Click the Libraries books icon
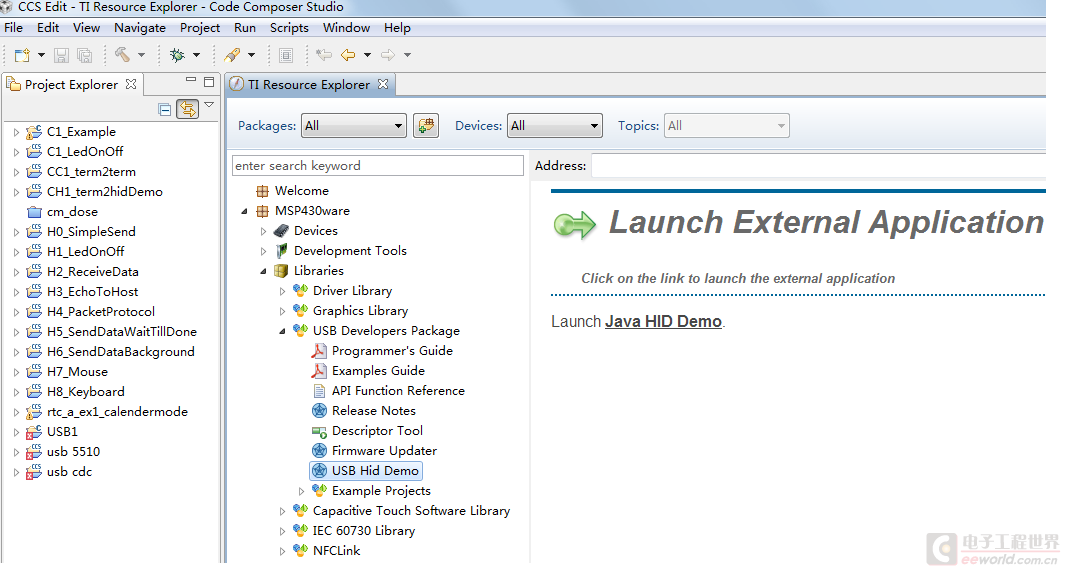 [x=281, y=271]
